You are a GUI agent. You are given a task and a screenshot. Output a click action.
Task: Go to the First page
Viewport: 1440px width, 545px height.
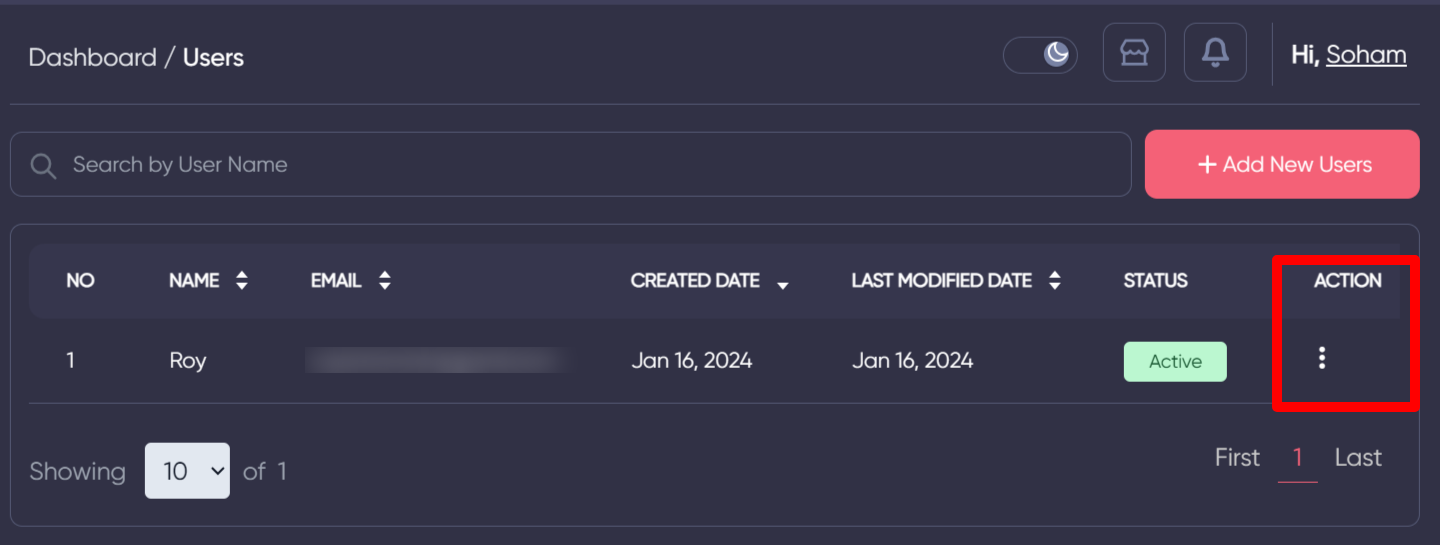[x=1237, y=458]
